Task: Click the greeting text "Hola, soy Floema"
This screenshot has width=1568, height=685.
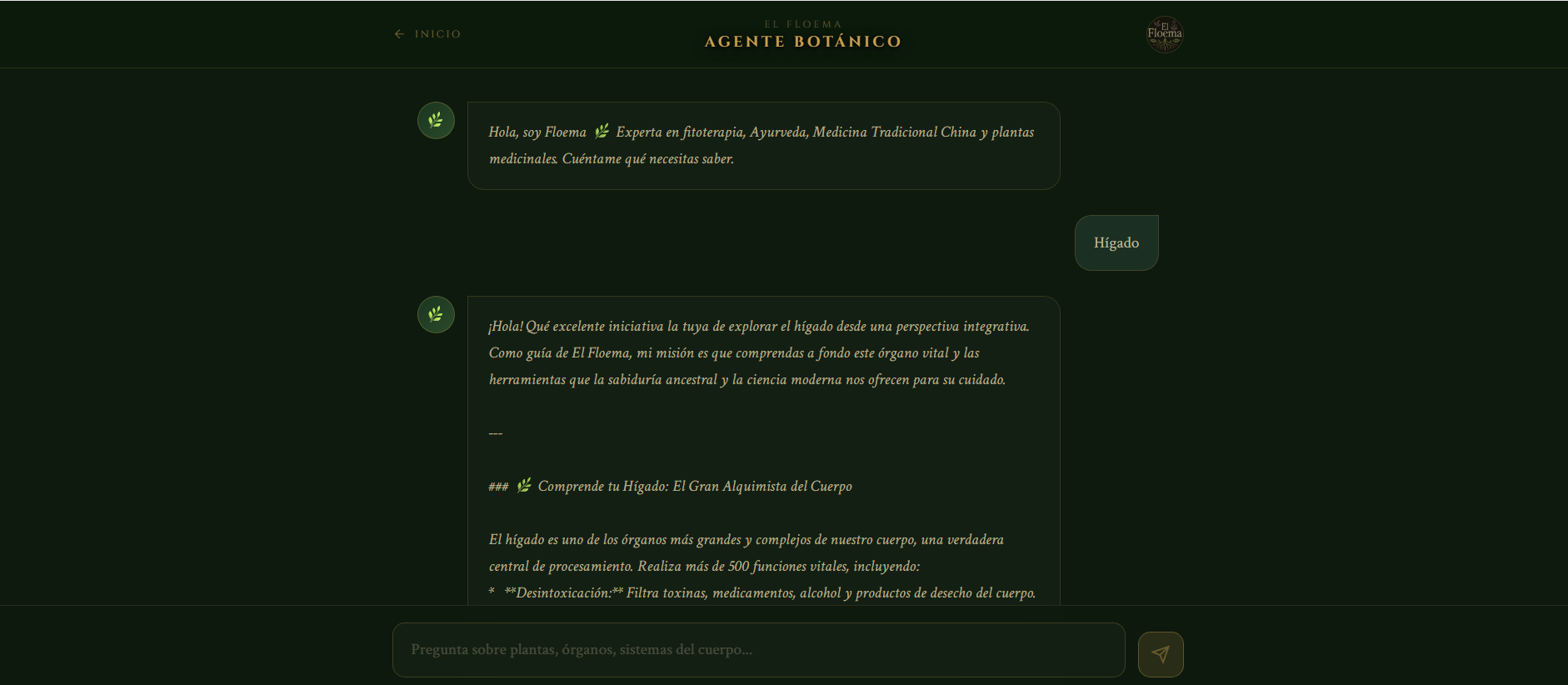Action: [537, 132]
